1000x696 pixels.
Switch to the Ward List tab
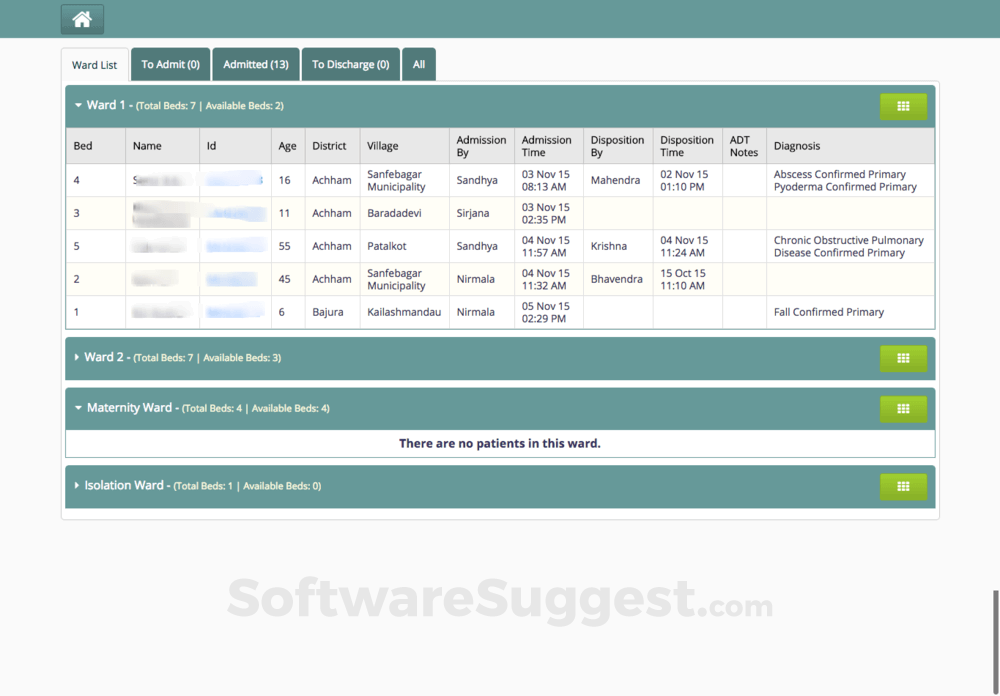[x=95, y=65]
